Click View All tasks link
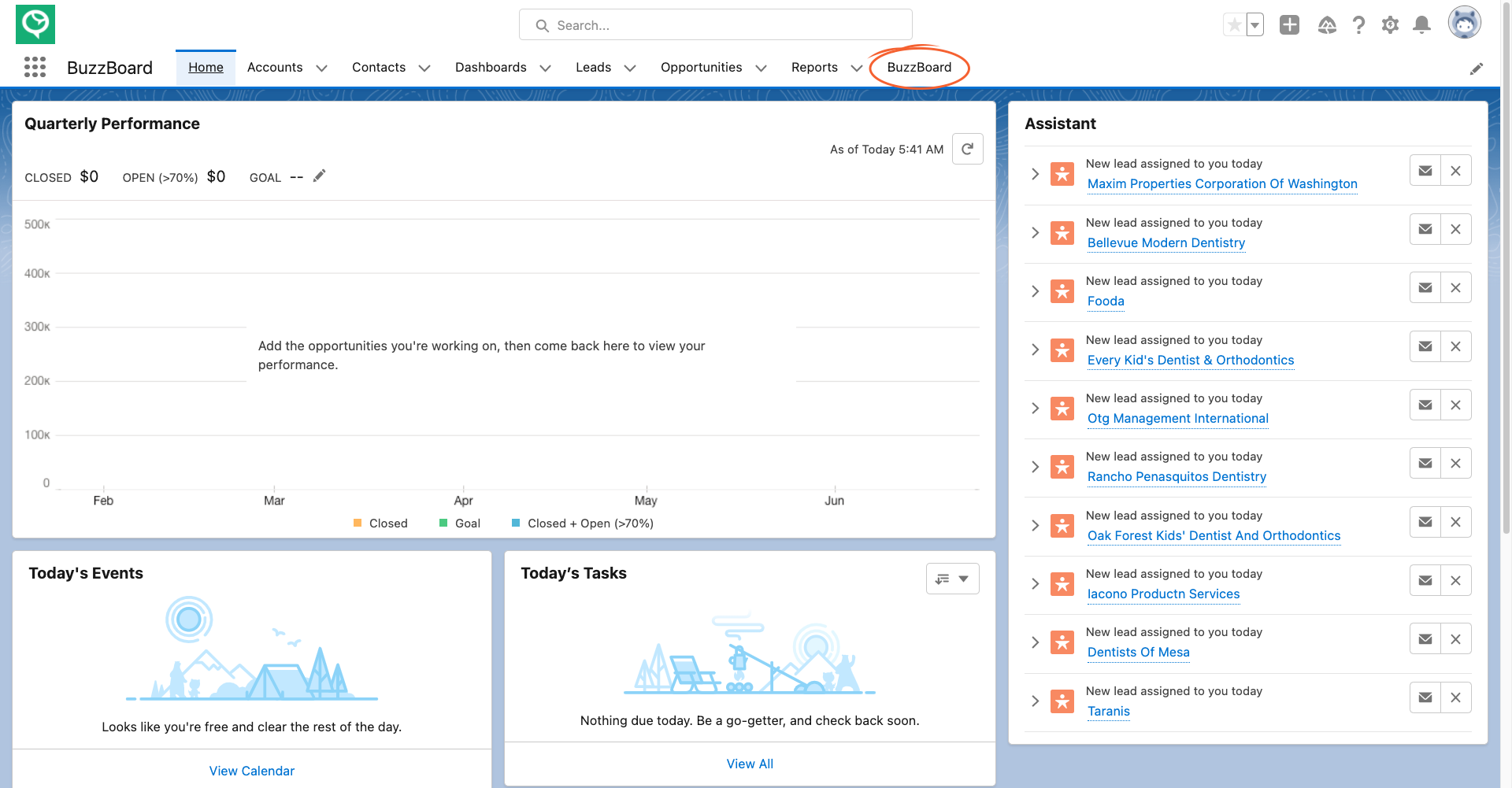The height and width of the screenshot is (788, 1512). [750, 764]
